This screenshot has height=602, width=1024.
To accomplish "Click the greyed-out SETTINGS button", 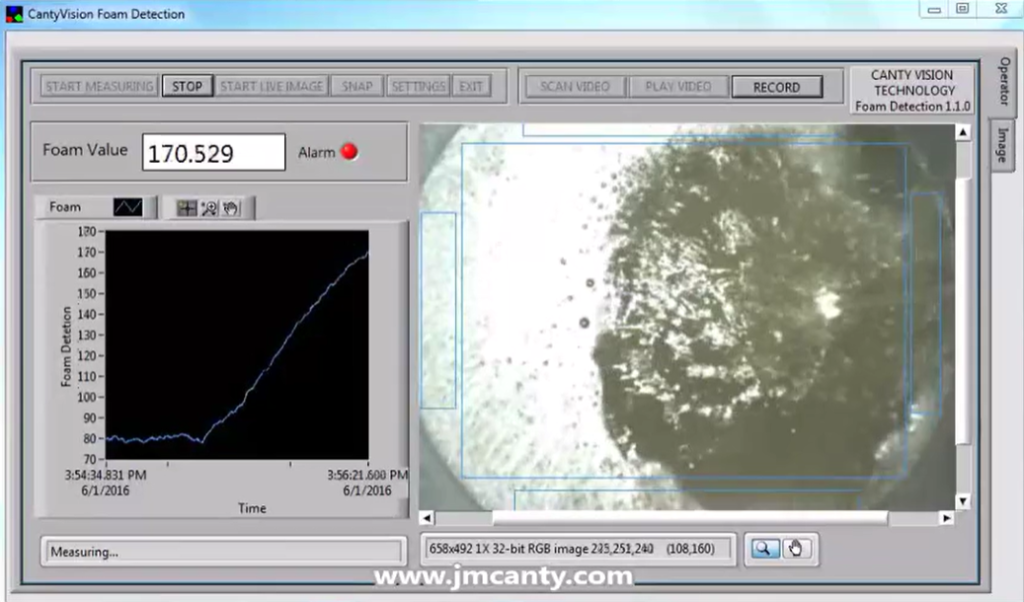I will click(x=418, y=86).
